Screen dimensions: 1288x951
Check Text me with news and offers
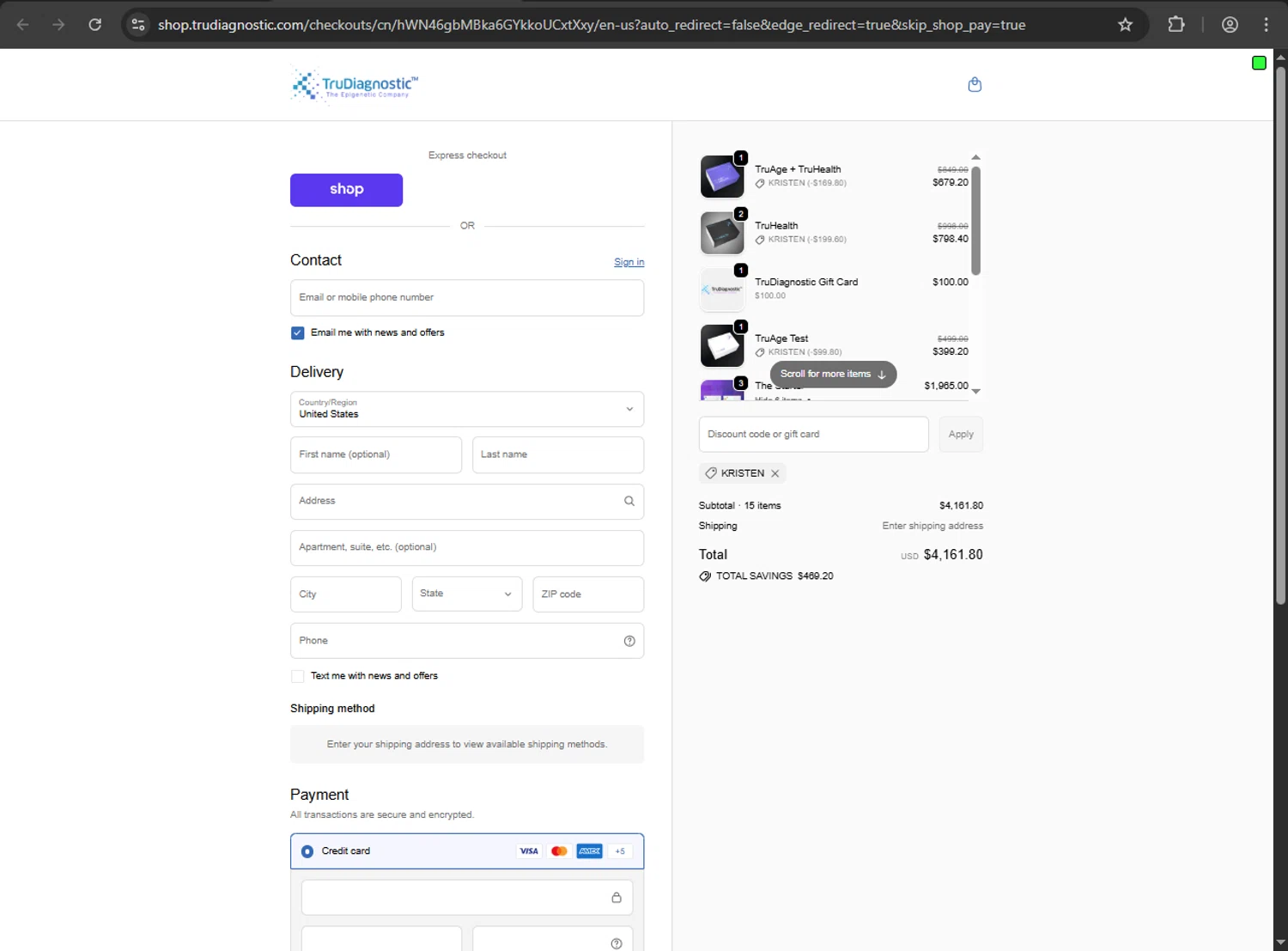click(297, 677)
